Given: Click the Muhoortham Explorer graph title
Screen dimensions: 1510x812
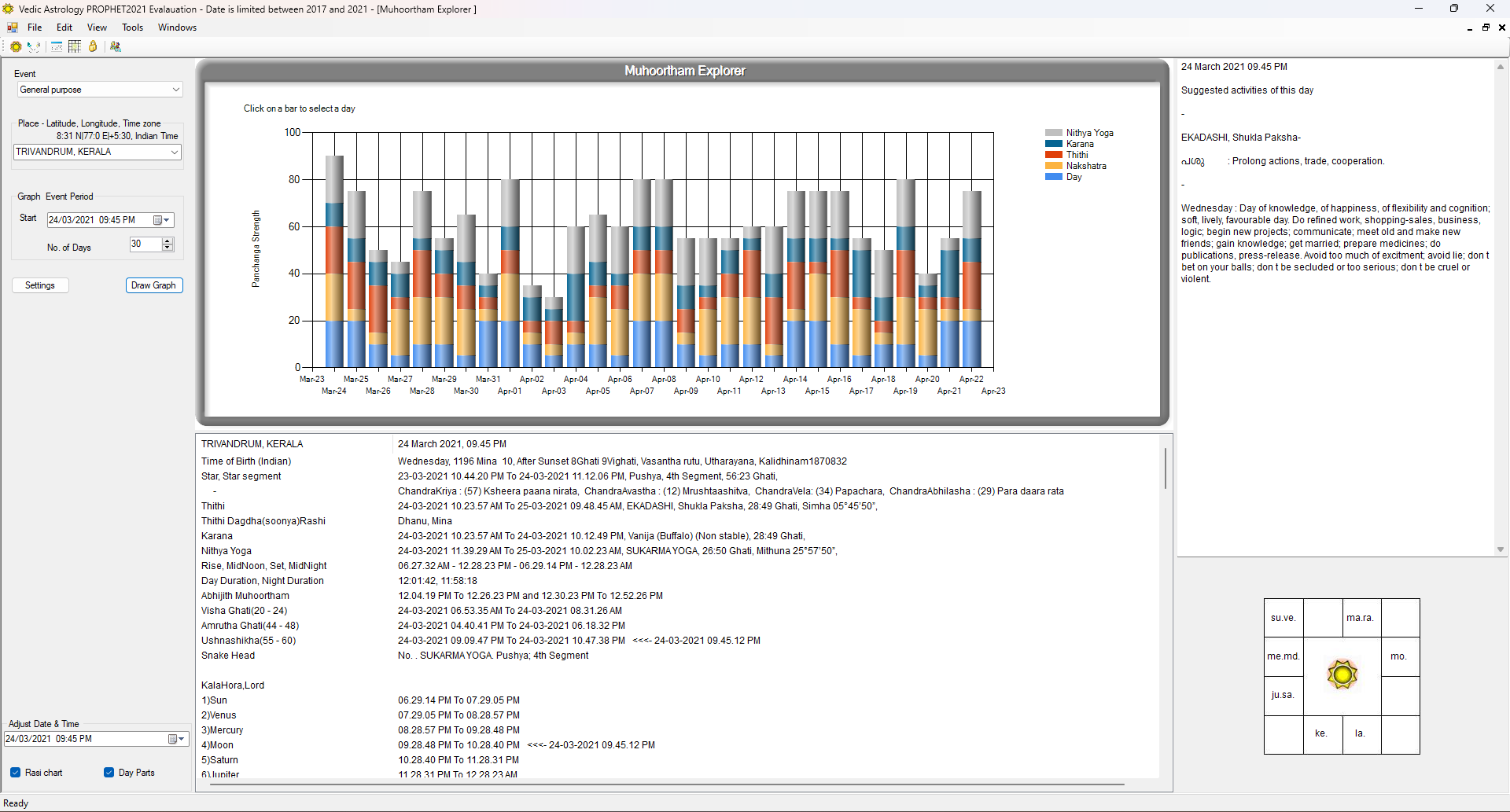Looking at the screenshot, I should [685, 71].
